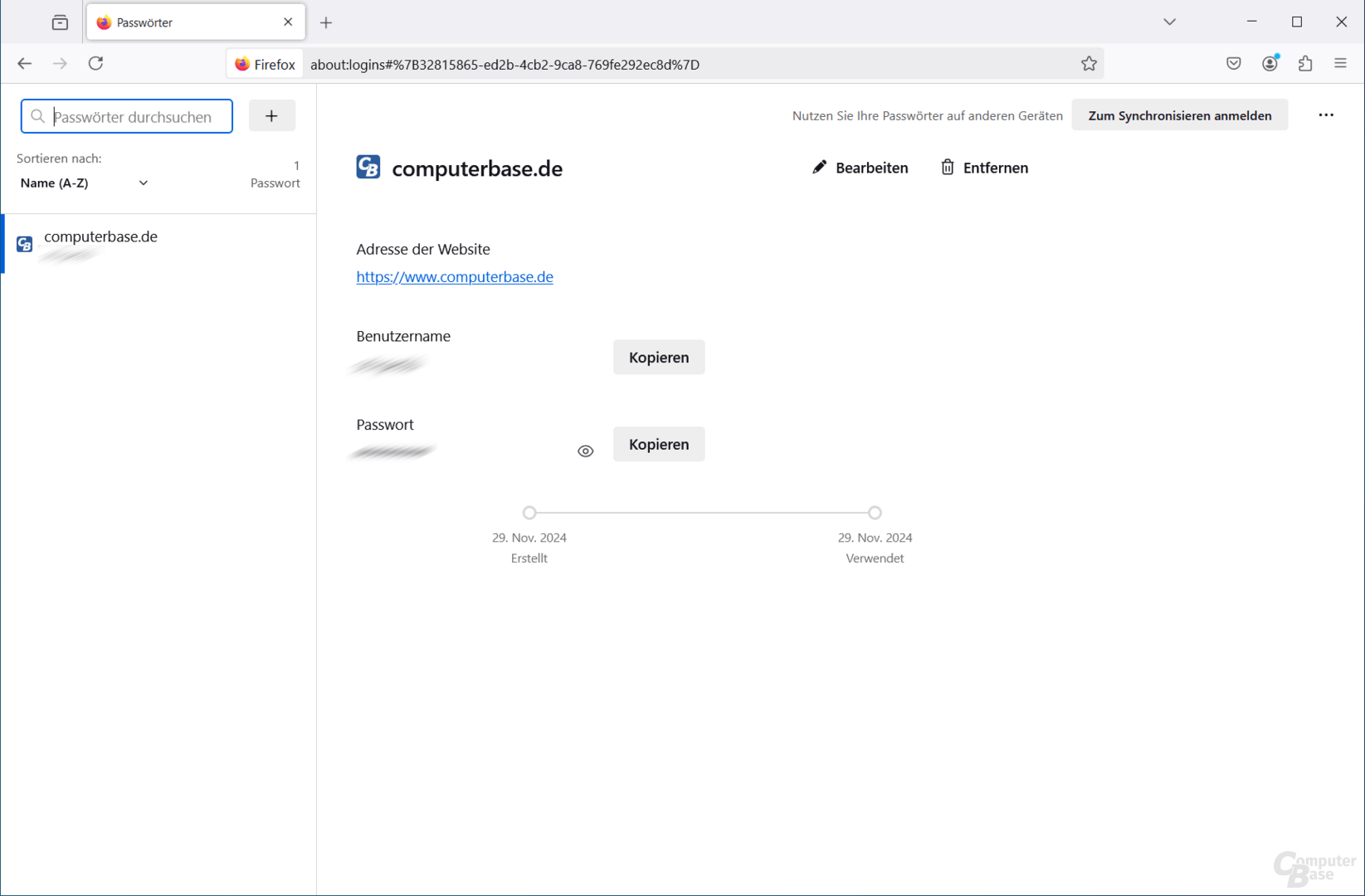Viewport: 1365px width, 896px height.
Task: Open the Name (A-Z) sort dropdown
Action: tap(83, 183)
